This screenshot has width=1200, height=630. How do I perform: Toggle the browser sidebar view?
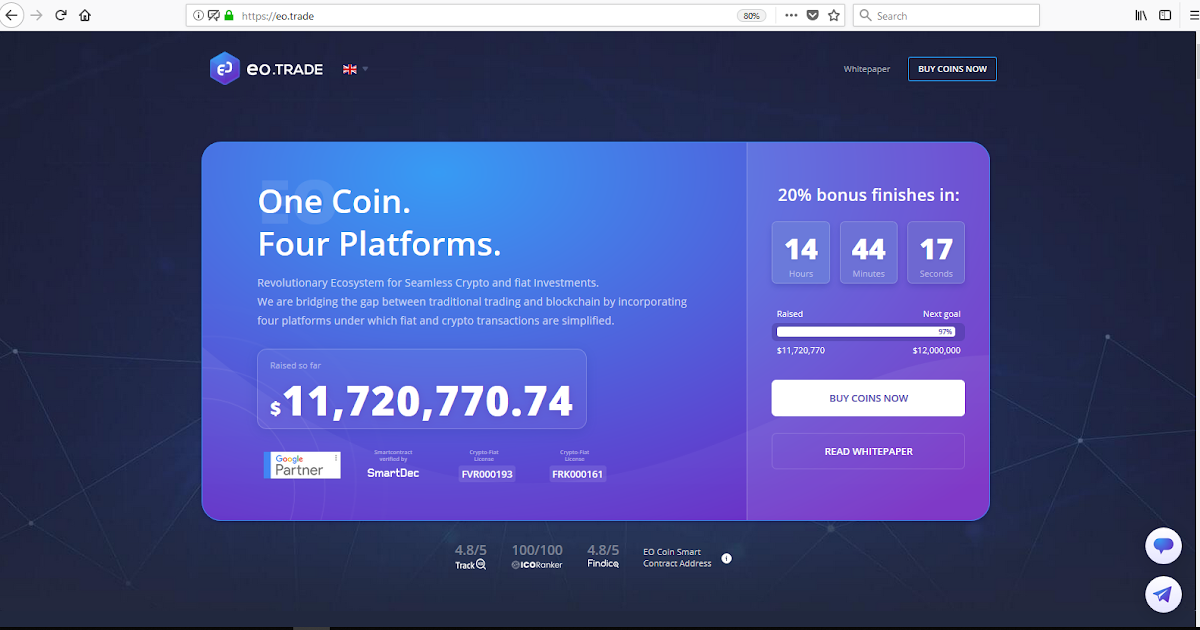click(x=1164, y=15)
